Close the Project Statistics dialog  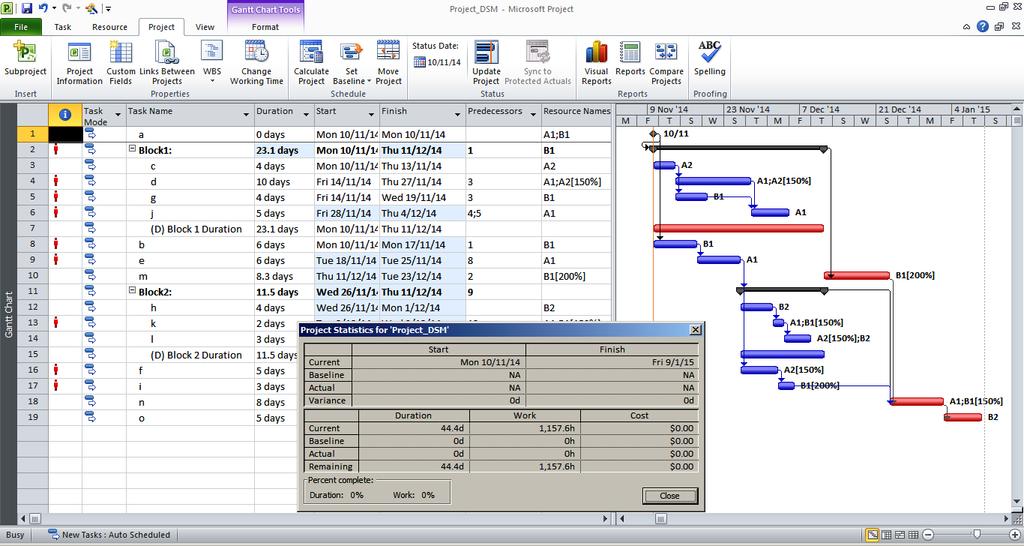pyautogui.click(x=669, y=496)
